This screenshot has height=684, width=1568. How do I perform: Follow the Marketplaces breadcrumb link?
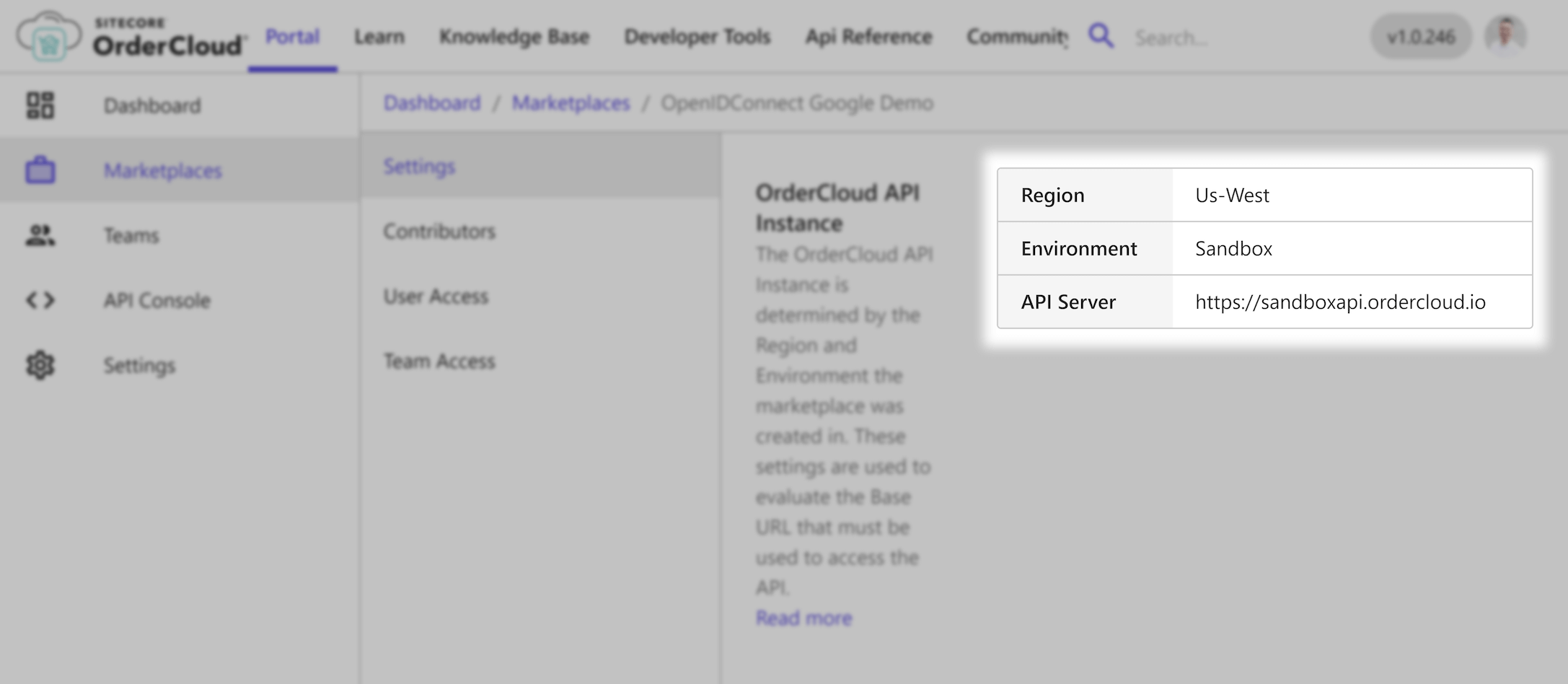click(x=571, y=102)
